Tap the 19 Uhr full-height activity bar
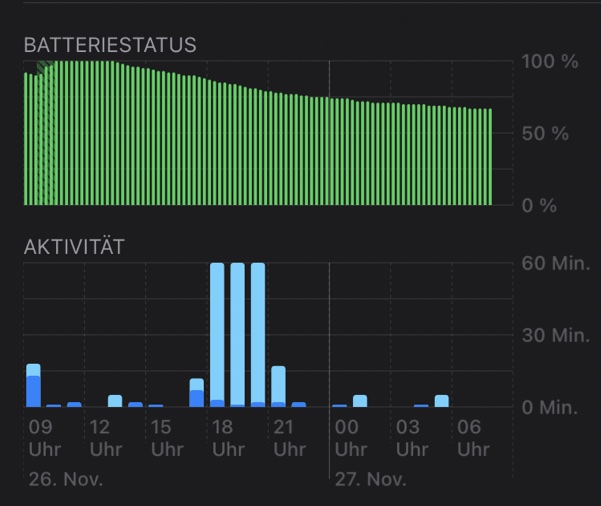 (238, 335)
